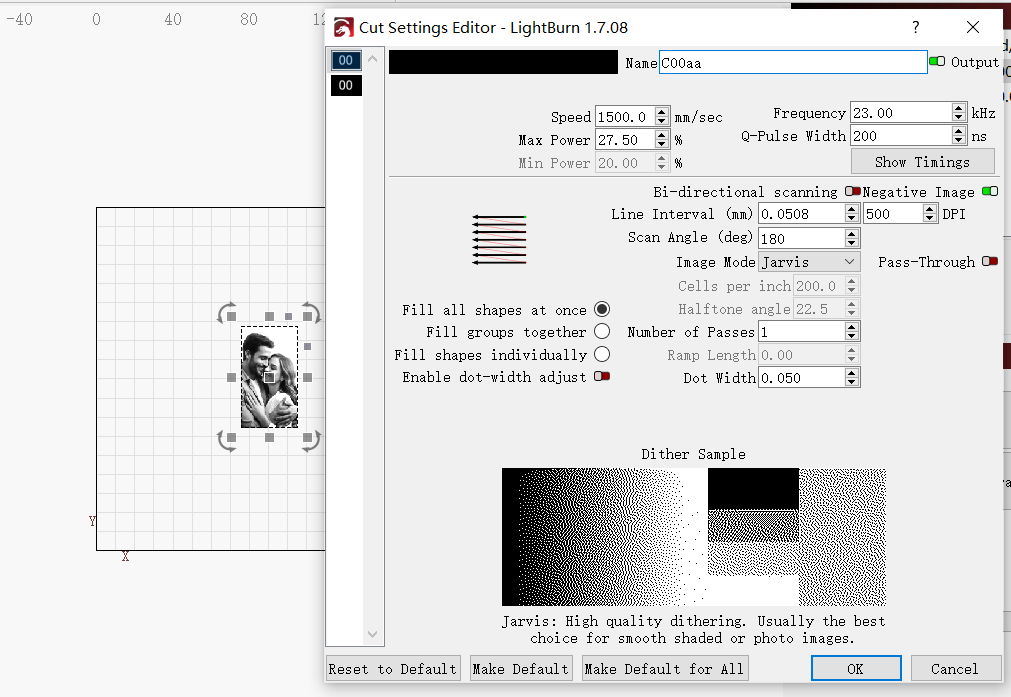Click the scan direction preview diagram
This screenshot has width=1011, height=697.
click(499, 239)
